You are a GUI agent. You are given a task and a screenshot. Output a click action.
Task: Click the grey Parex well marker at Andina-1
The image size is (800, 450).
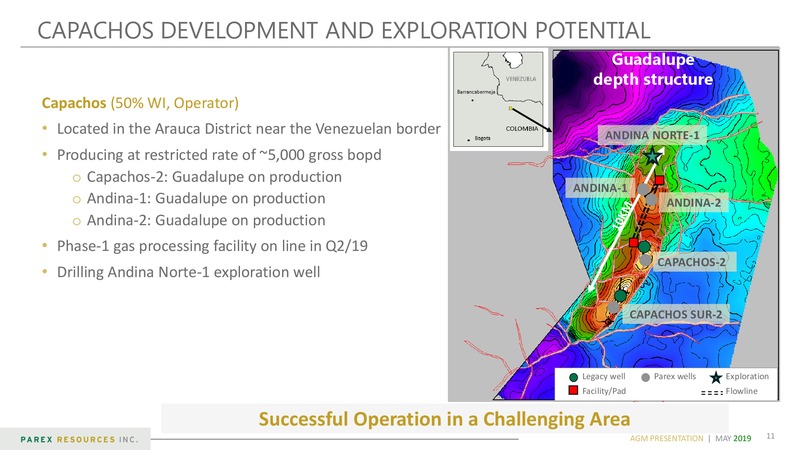click(x=643, y=189)
